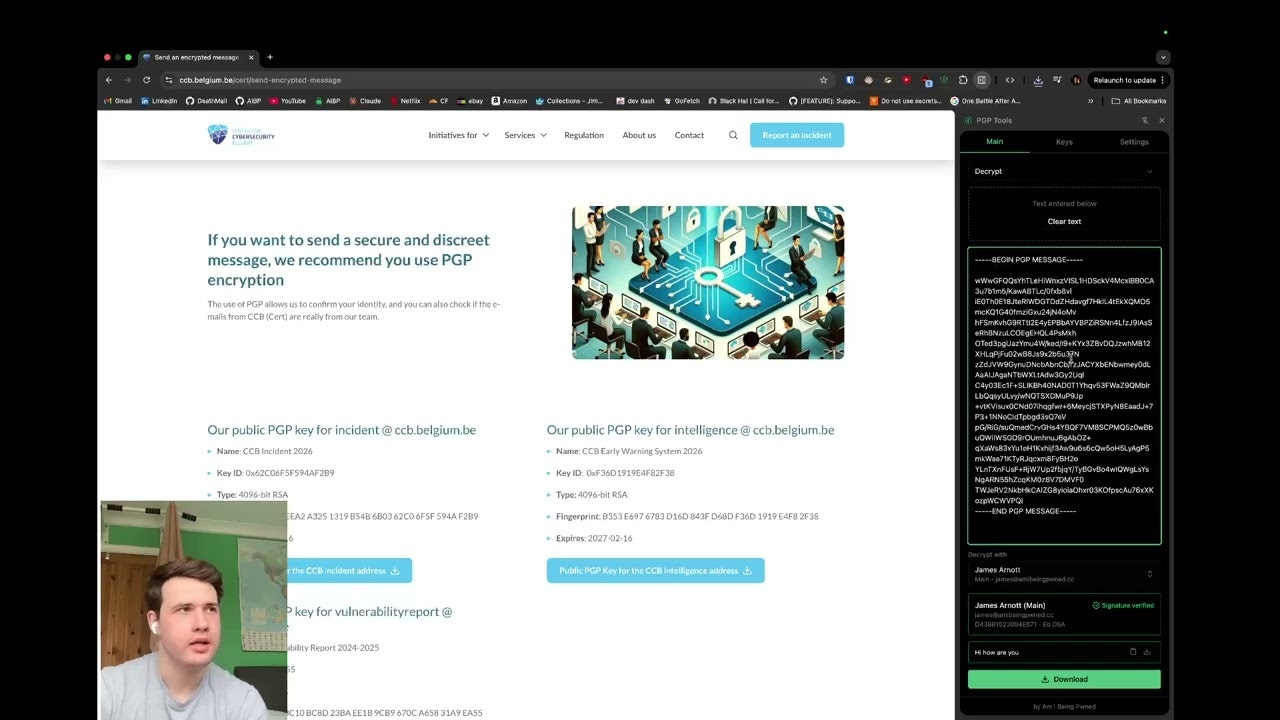
Task: Open the side panel toolbar icon
Action: pos(982,80)
